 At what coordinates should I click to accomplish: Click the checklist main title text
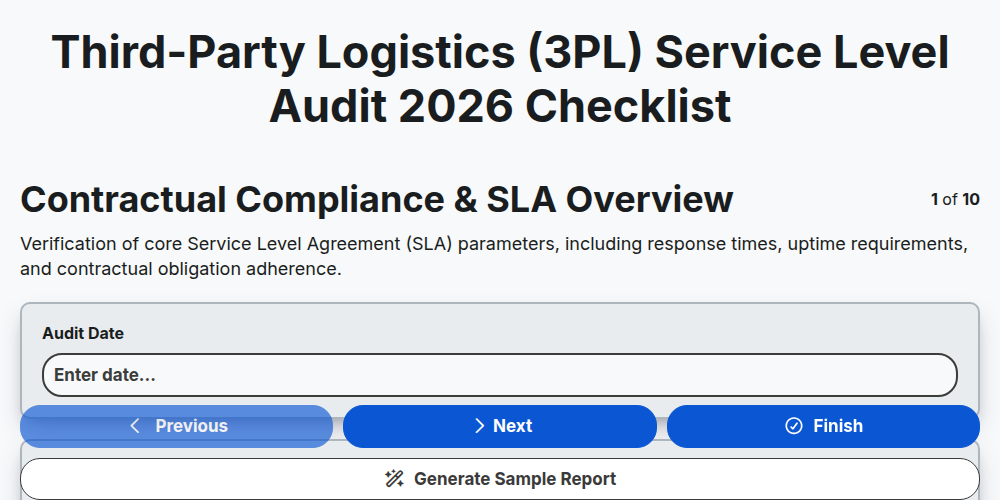tap(500, 78)
